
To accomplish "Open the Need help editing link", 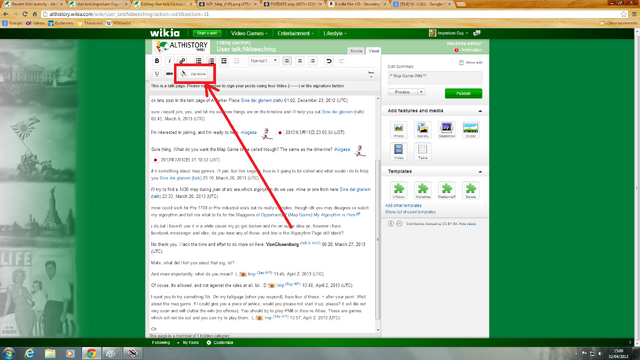I will [x=464, y=43].
